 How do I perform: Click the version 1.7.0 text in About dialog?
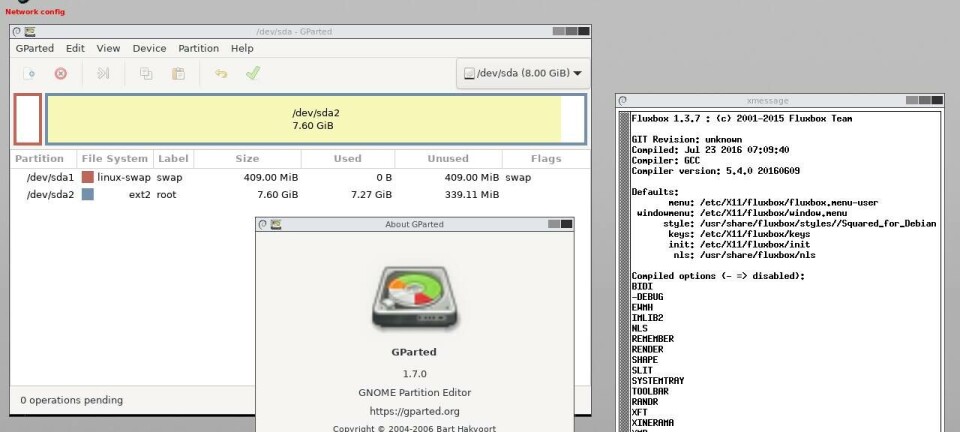pos(414,374)
